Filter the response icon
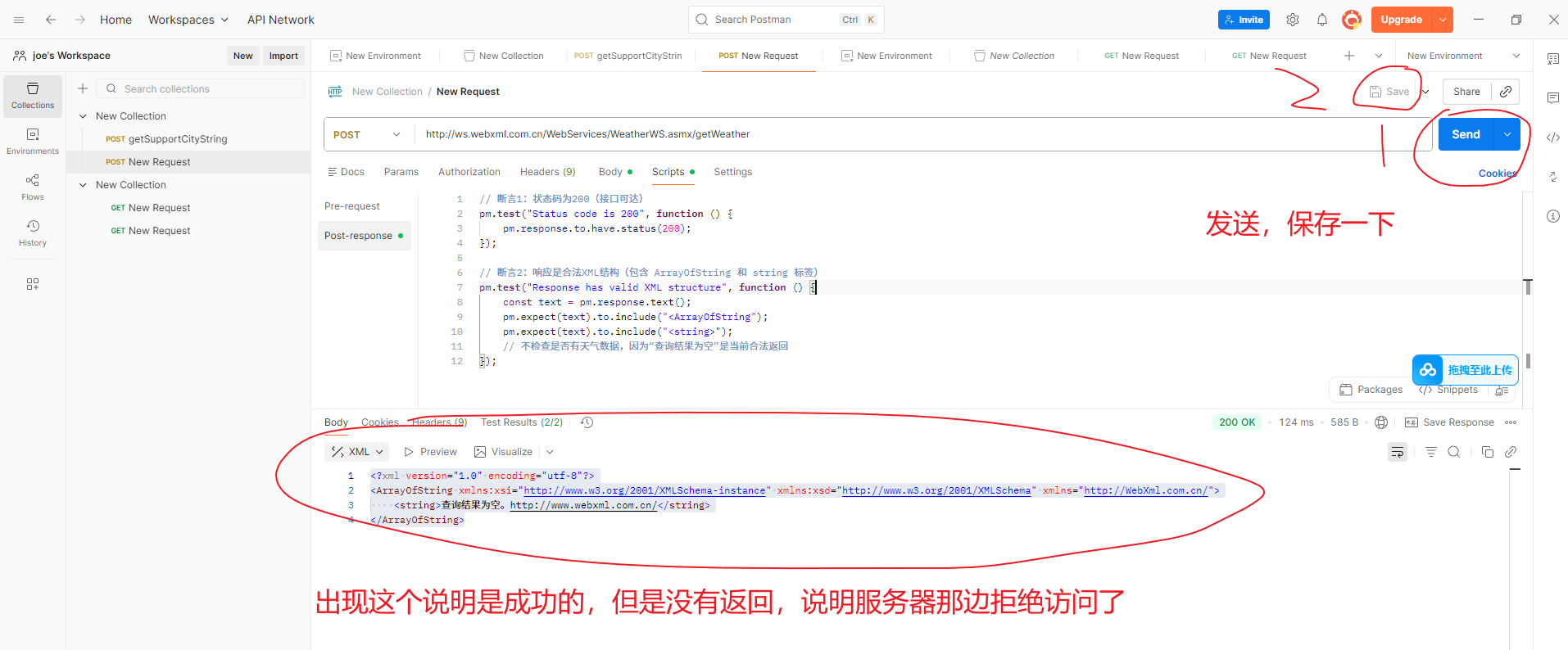Image resolution: width=1568 pixels, height=650 pixels. 1431,452
